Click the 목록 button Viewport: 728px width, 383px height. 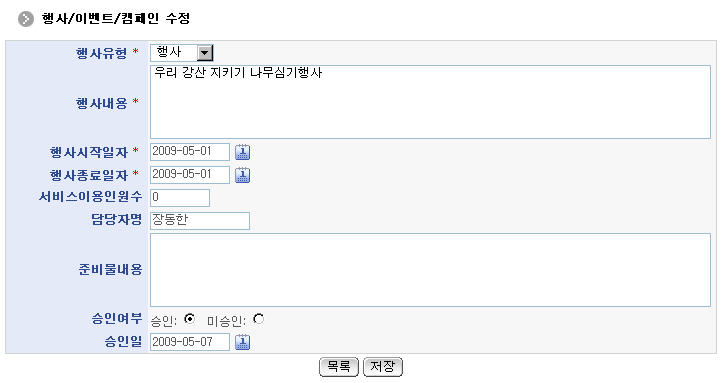click(x=338, y=367)
